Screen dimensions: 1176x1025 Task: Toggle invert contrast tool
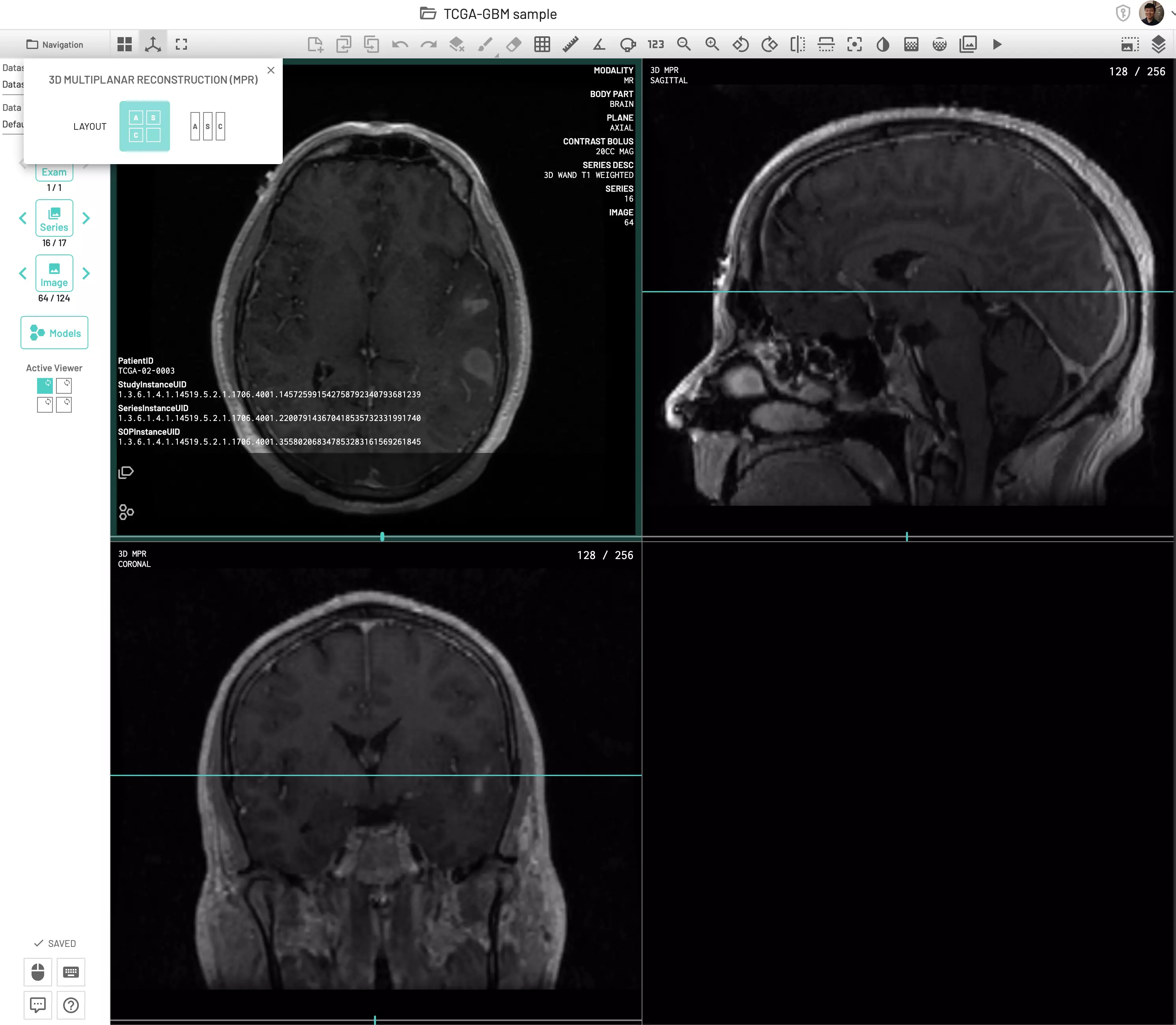pos(883,45)
